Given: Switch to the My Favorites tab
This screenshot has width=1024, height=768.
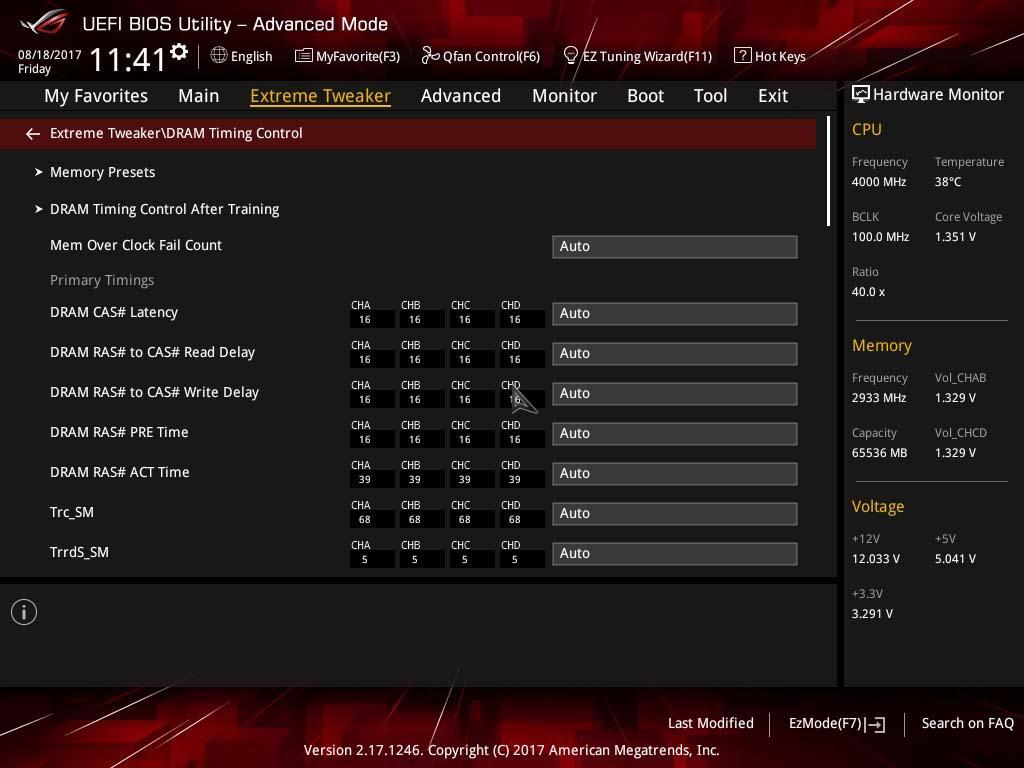Looking at the screenshot, I should point(96,96).
